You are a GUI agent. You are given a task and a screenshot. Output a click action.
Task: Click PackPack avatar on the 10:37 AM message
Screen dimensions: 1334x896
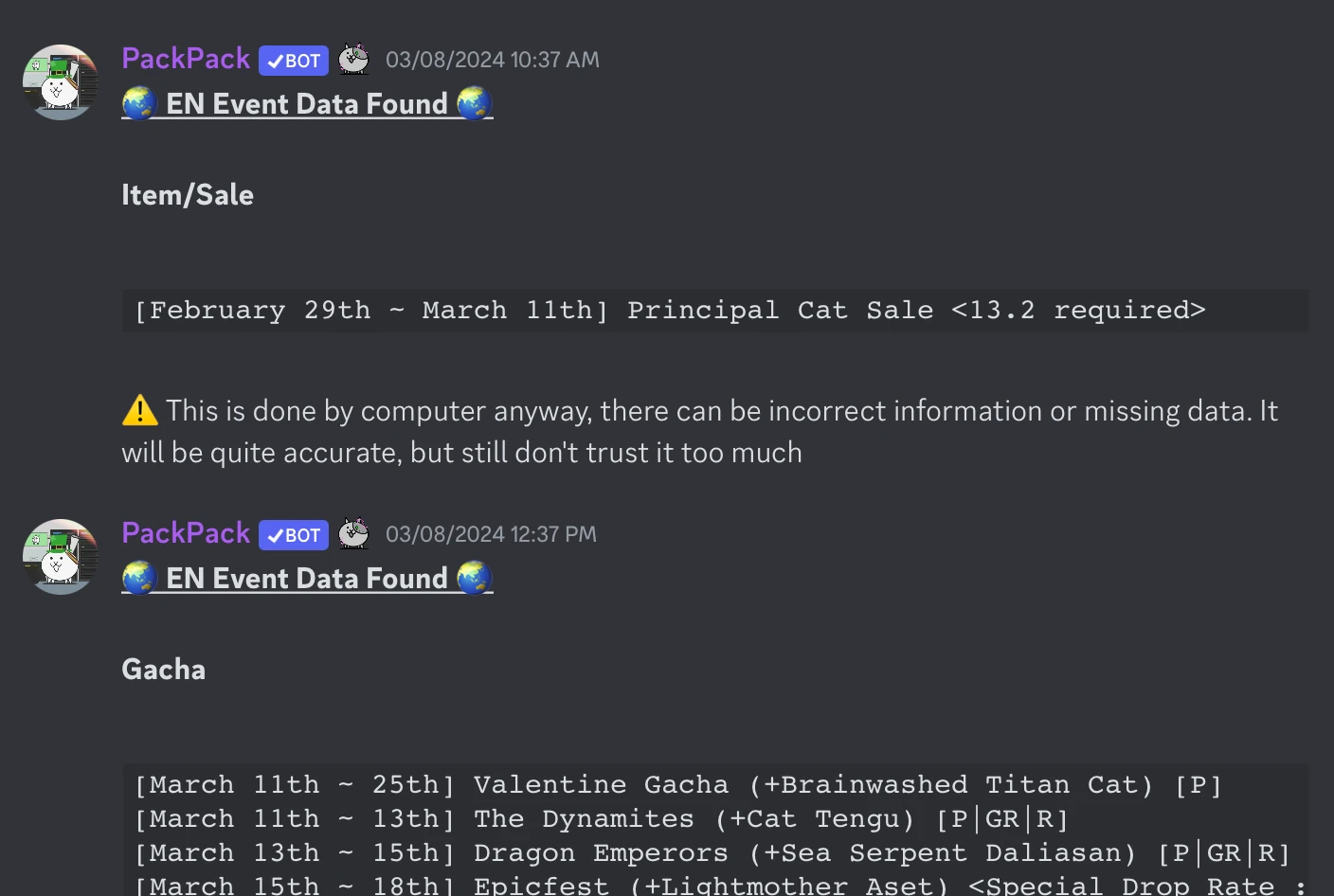click(x=61, y=82)
